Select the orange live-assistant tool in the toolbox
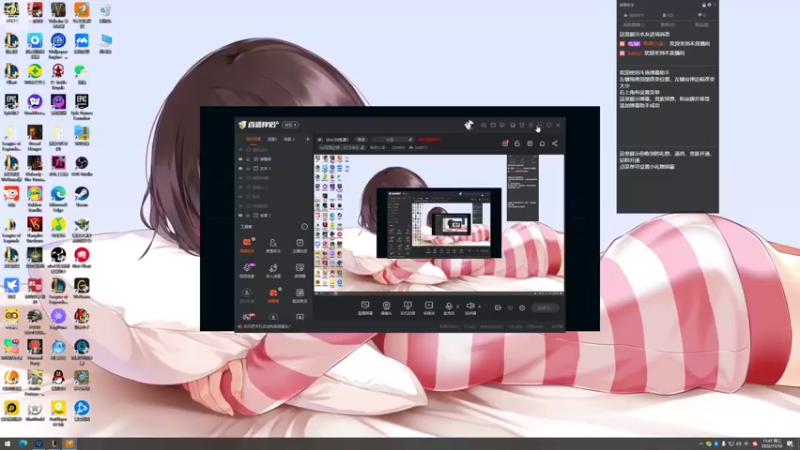 click(x=247, y=245)
